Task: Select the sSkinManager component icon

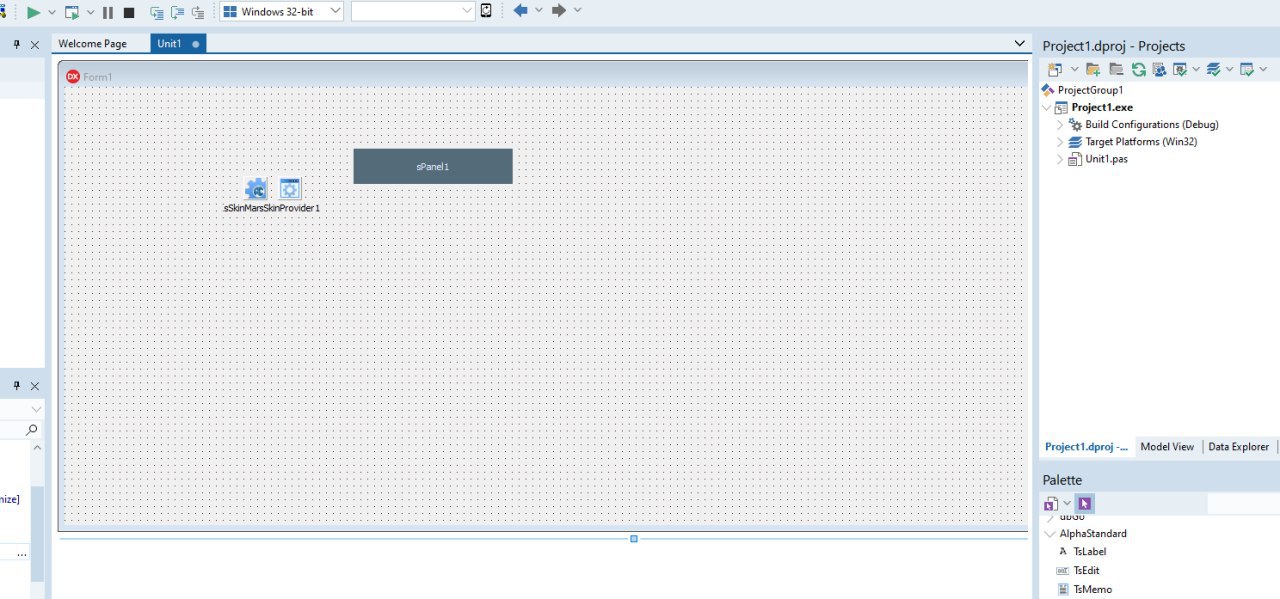Action: coord(256,188)
